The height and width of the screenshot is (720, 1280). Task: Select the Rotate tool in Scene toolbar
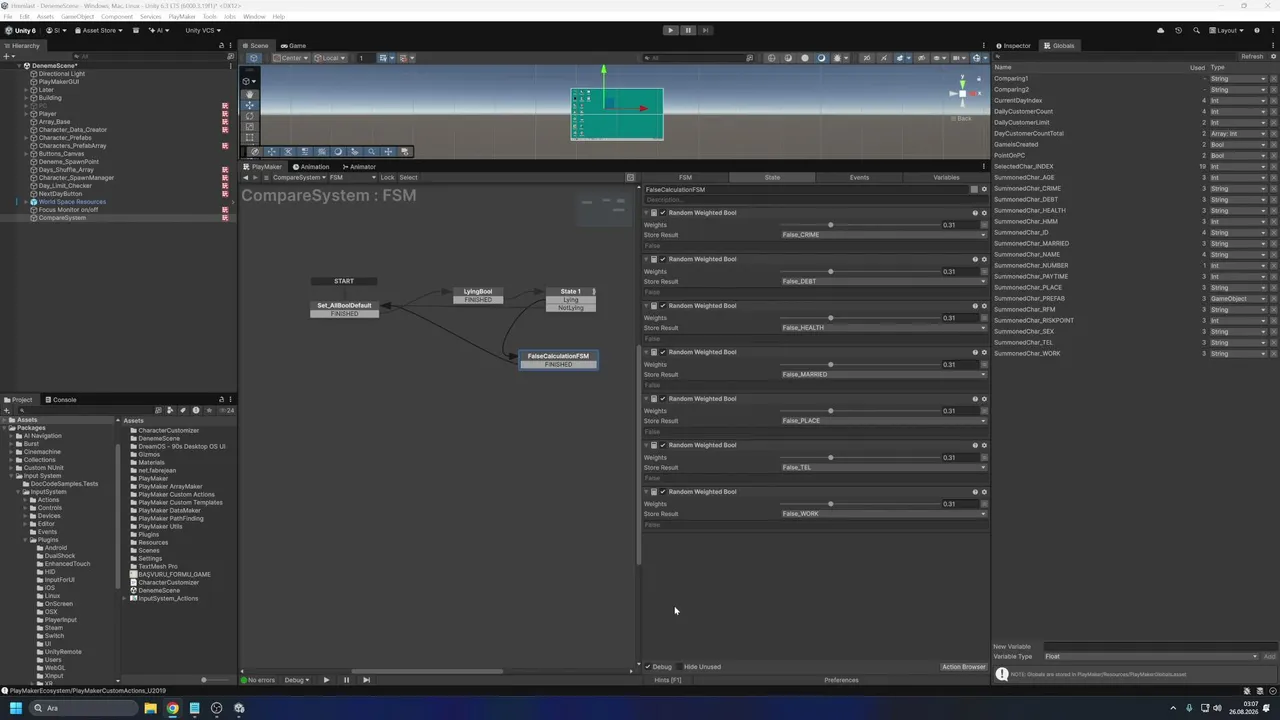pos(250,116)
